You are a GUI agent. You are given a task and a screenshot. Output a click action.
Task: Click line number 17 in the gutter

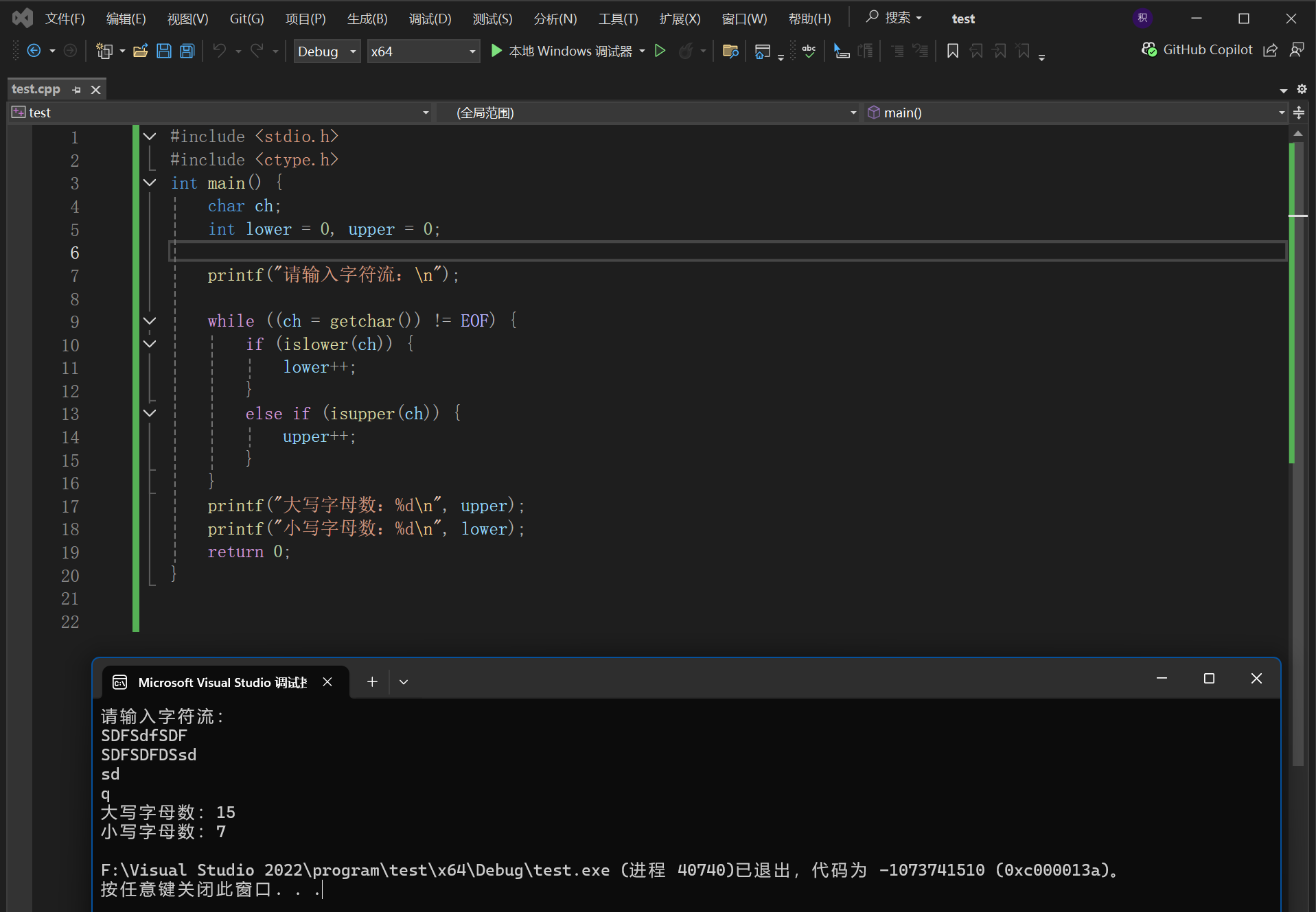coord(70,506)
